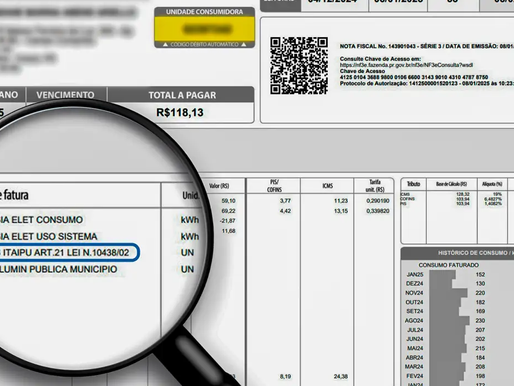Click the value '69,22'
The height and width of the screenshot is (386, 514).
point(228,211)
